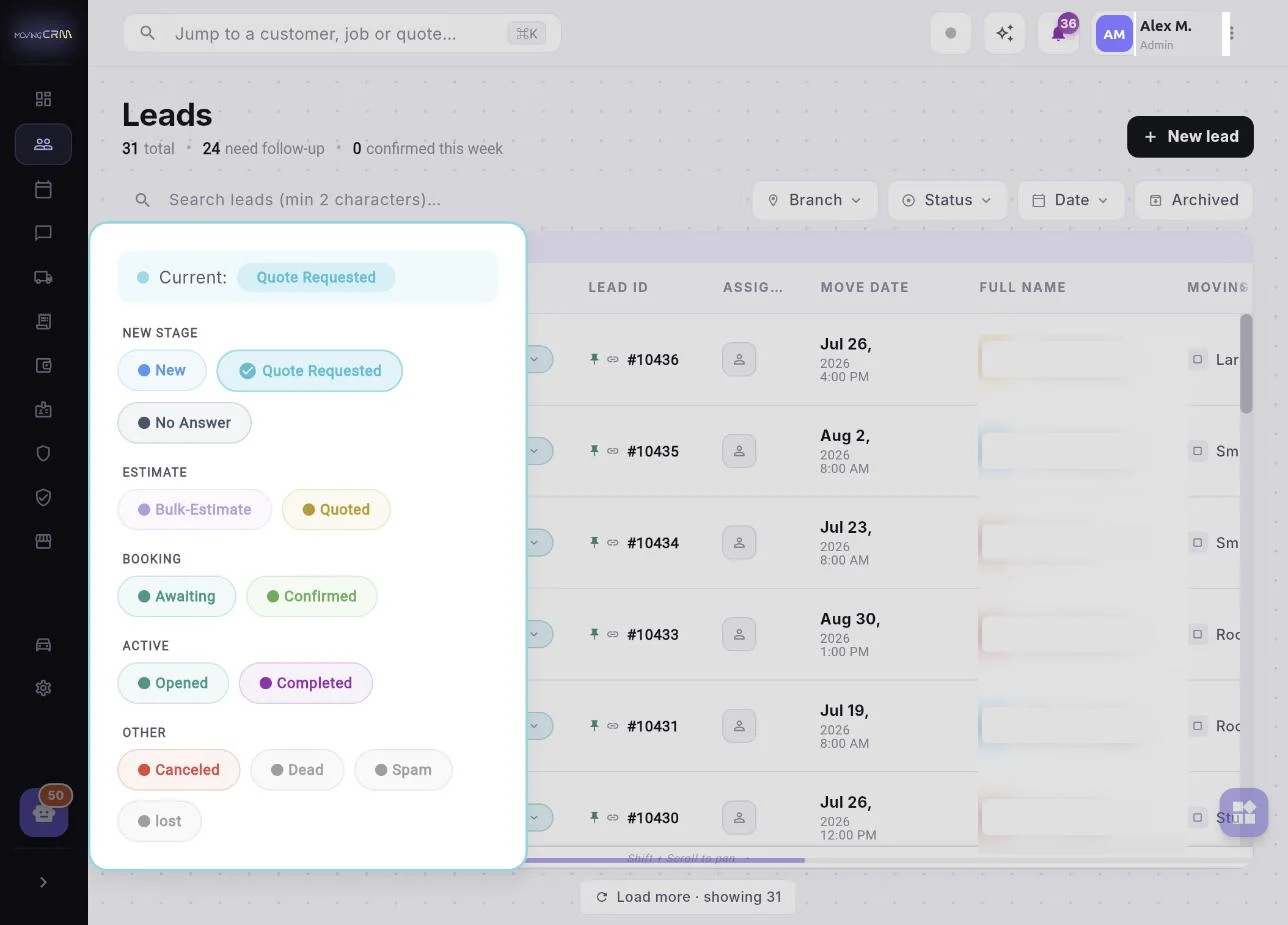Screen dimensions: 1288x925
Task: Expand the sidebar with bottom chevron
Action: (x=43, y=882)
